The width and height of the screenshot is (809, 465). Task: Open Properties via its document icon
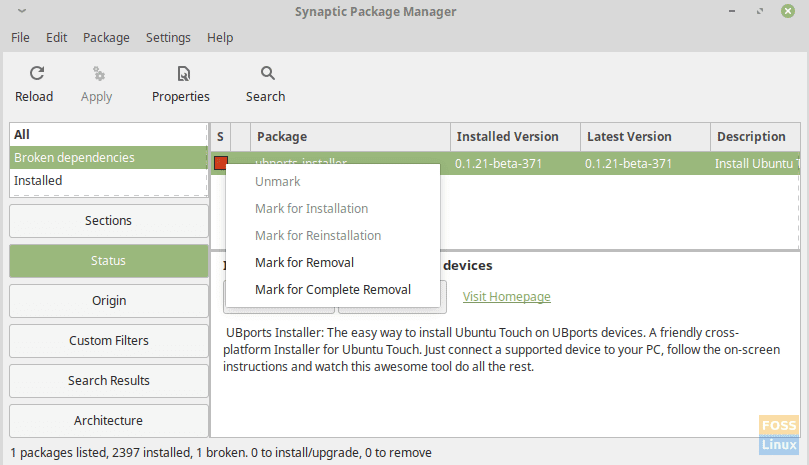184,73
